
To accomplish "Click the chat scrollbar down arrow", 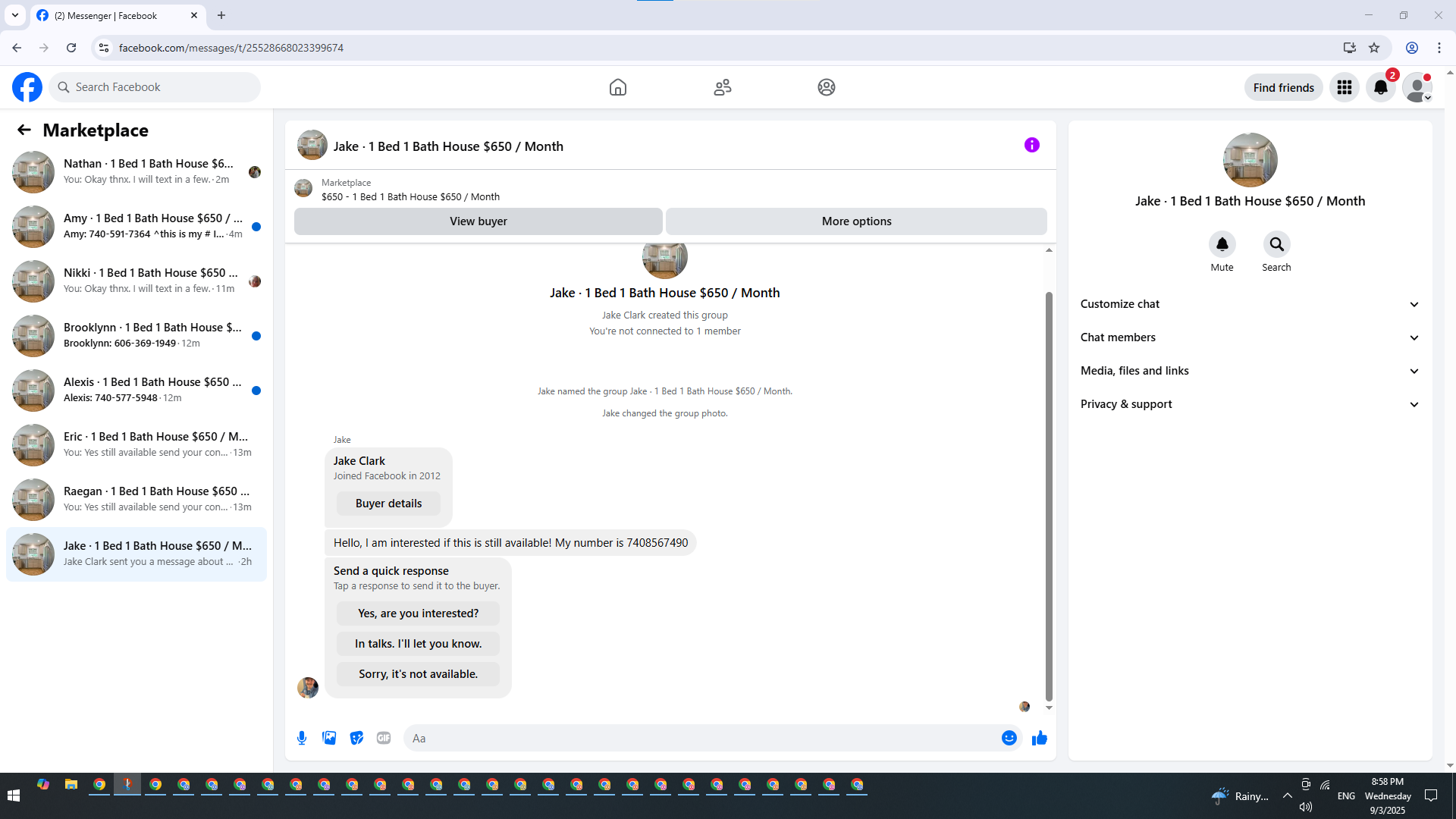I will (1049, 708).
